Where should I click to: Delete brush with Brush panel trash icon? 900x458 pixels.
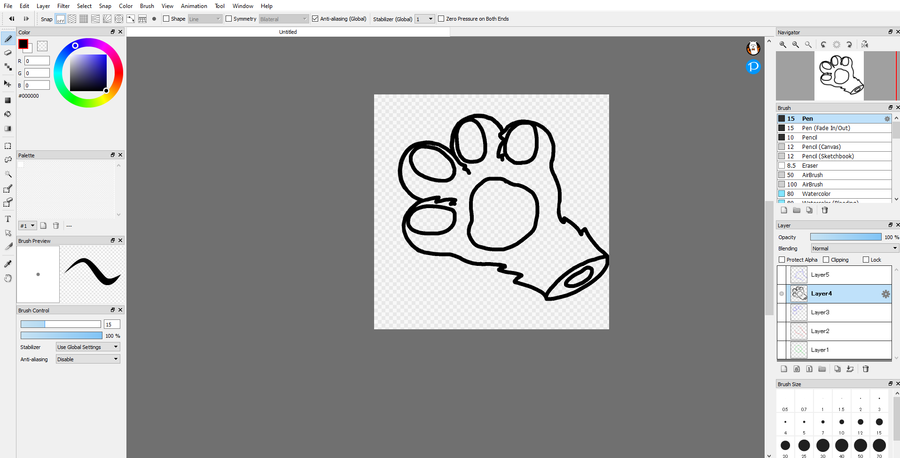(824, 210)
